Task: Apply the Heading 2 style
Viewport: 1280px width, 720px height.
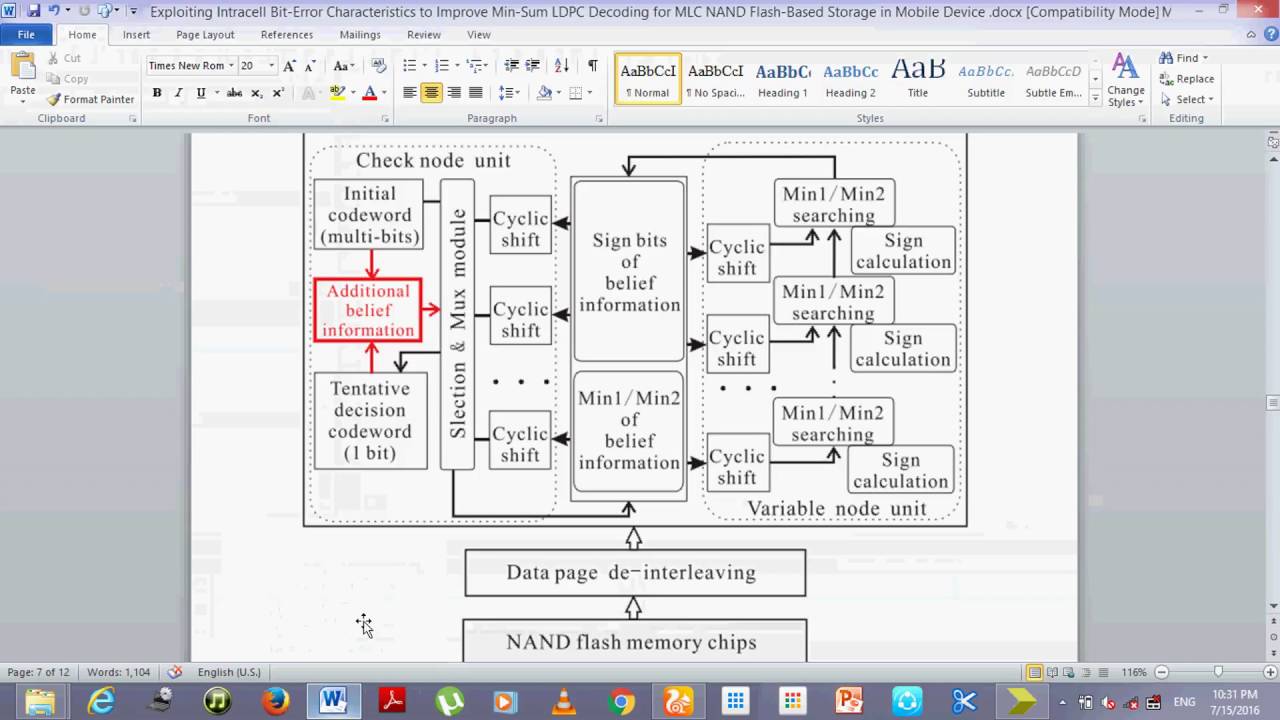Action: [851, 79]
